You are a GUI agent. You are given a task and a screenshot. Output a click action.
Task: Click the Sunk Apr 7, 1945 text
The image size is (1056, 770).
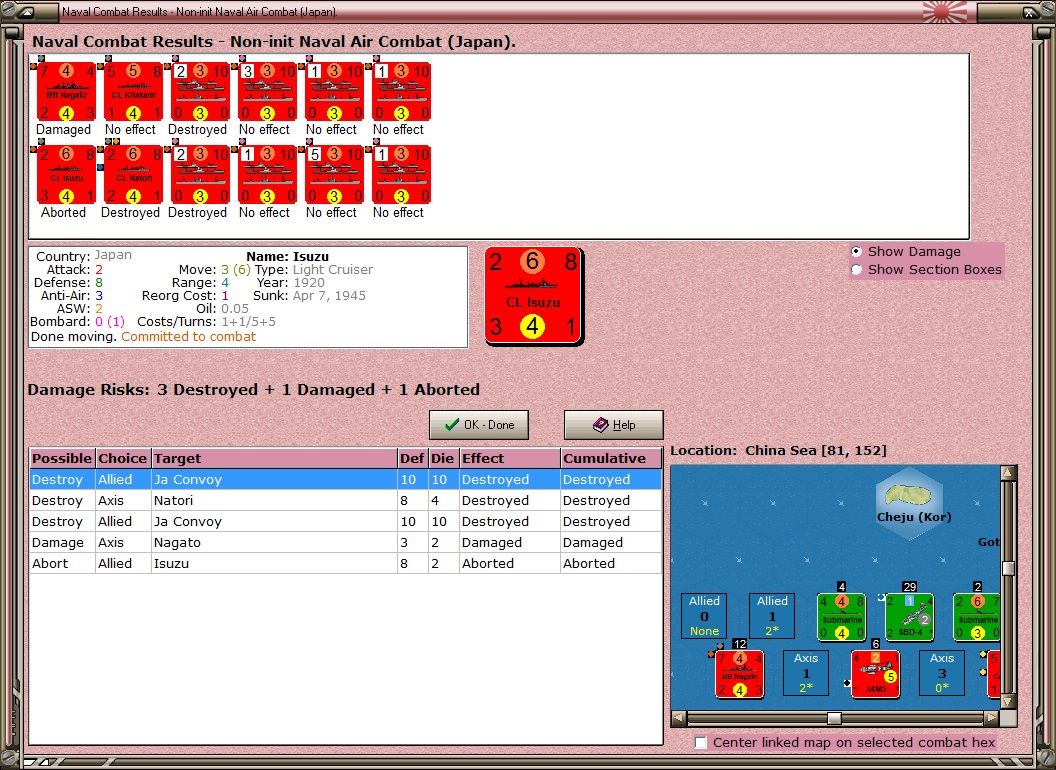(310, 295)
